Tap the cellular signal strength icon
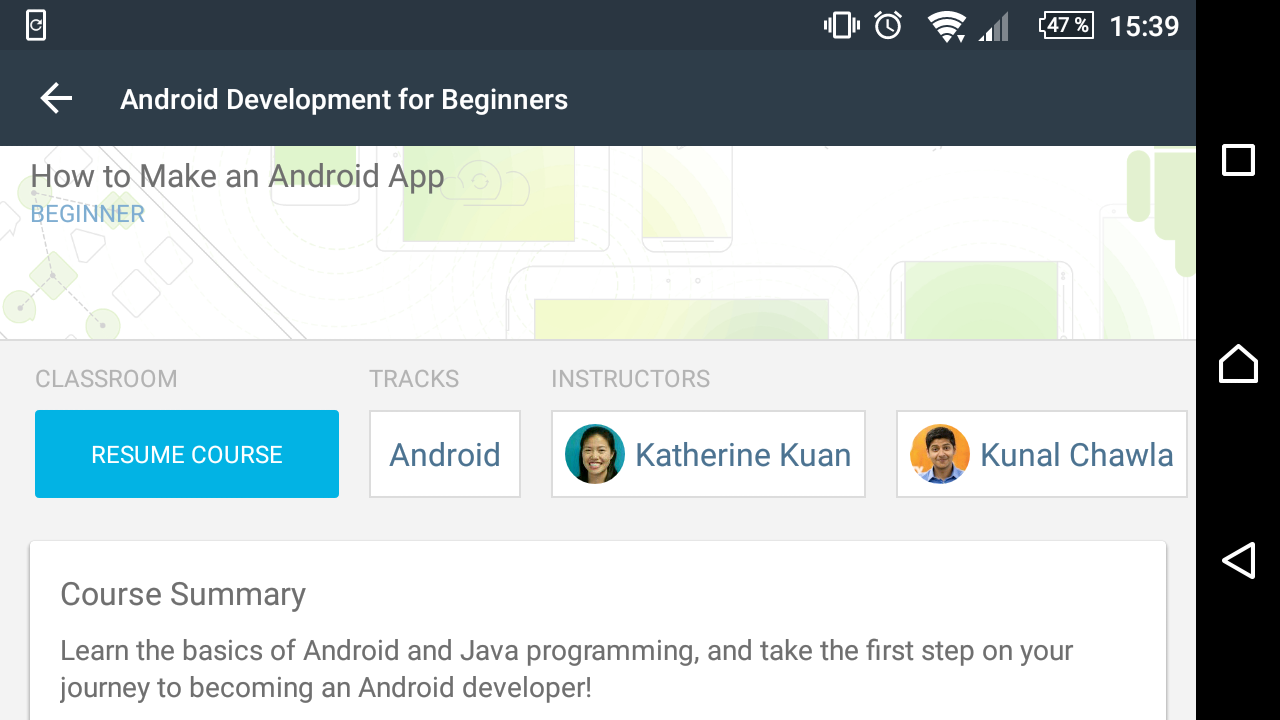Screen dimensions: 1280x720 [994, 27]
